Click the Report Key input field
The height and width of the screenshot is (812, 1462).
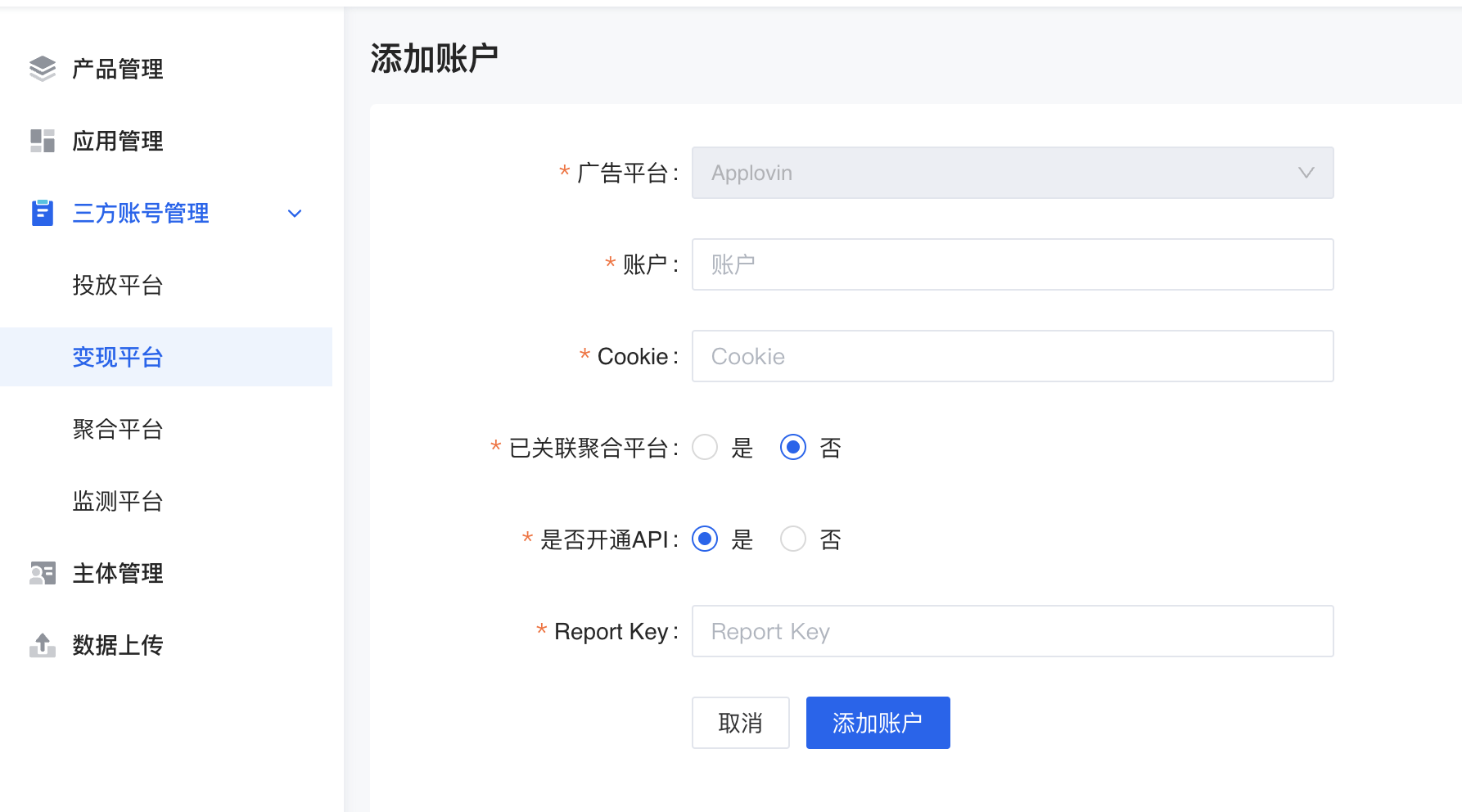pyautogui.click(x=1013, y=631)
